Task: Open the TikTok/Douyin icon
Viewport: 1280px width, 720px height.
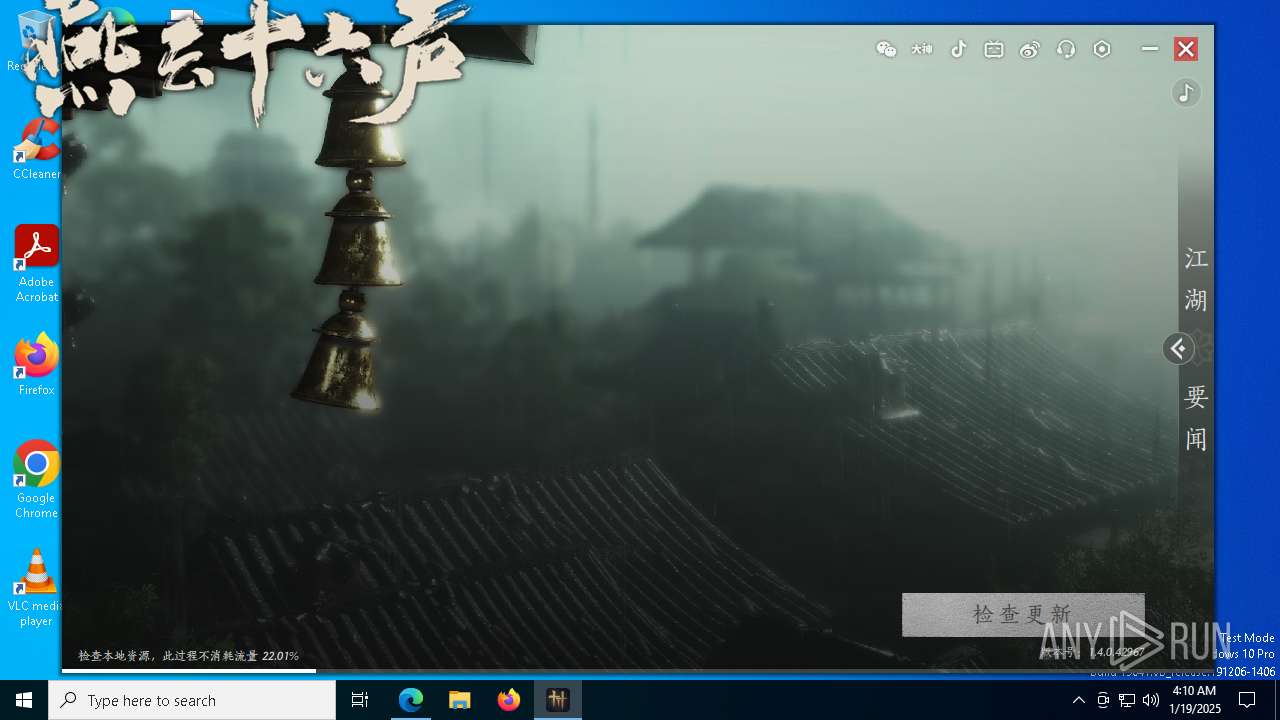Action: point(958,49)
